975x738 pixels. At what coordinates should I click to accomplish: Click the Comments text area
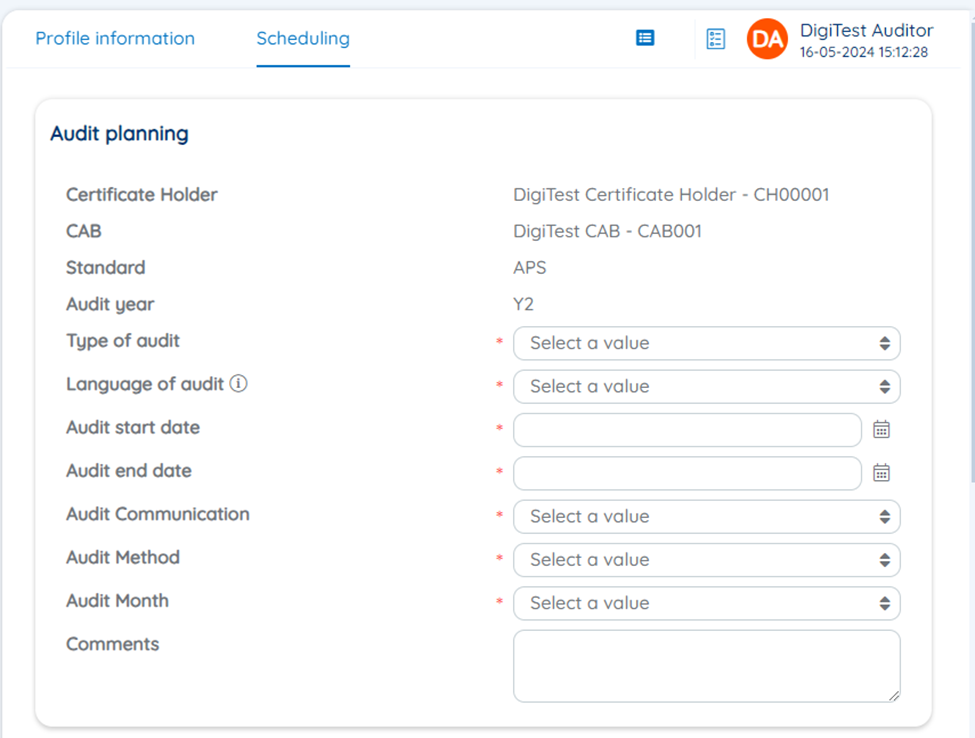pyautogui.click(x=707, y=663)
